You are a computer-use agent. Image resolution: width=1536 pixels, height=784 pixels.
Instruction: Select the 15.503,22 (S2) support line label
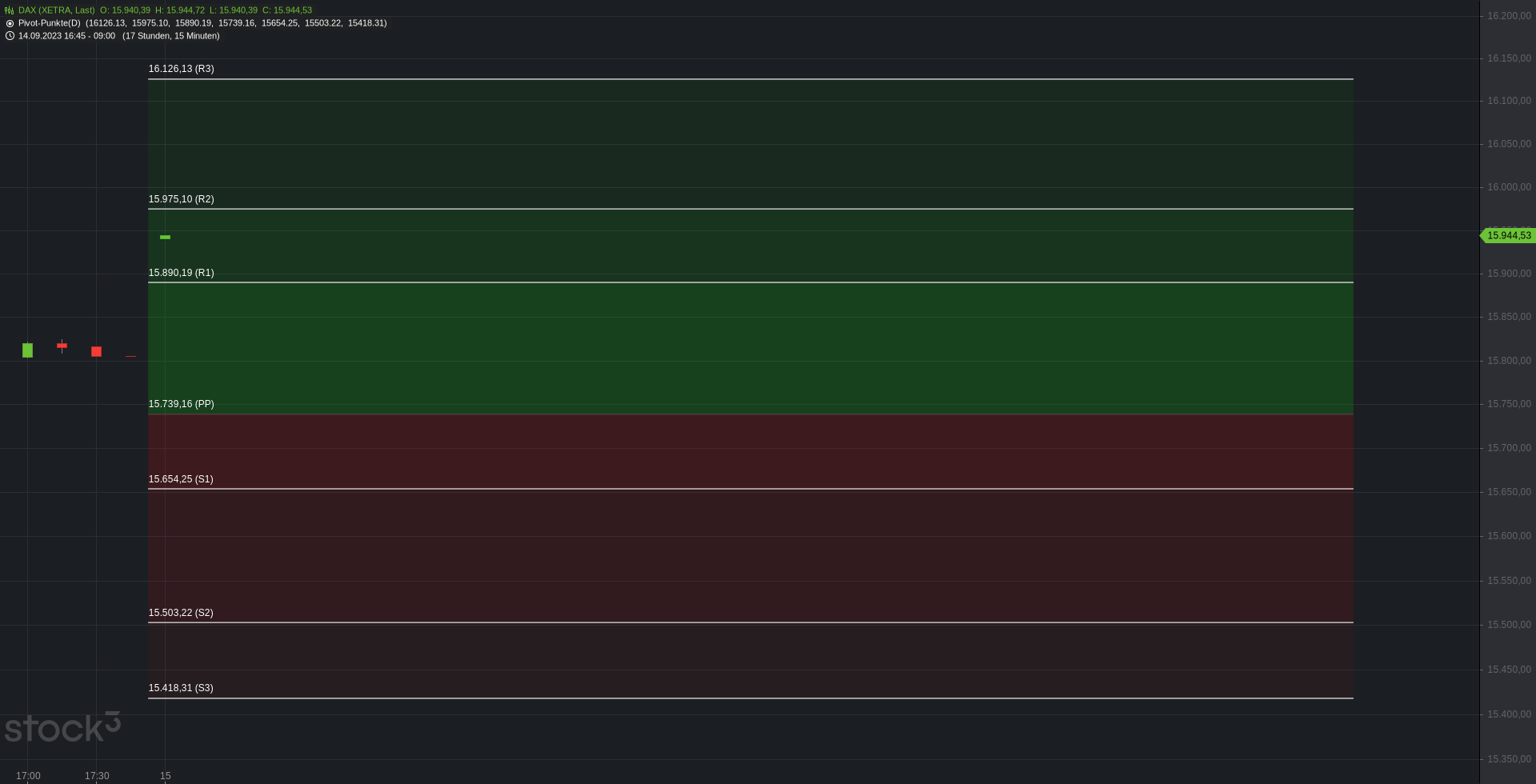point(181,613)
